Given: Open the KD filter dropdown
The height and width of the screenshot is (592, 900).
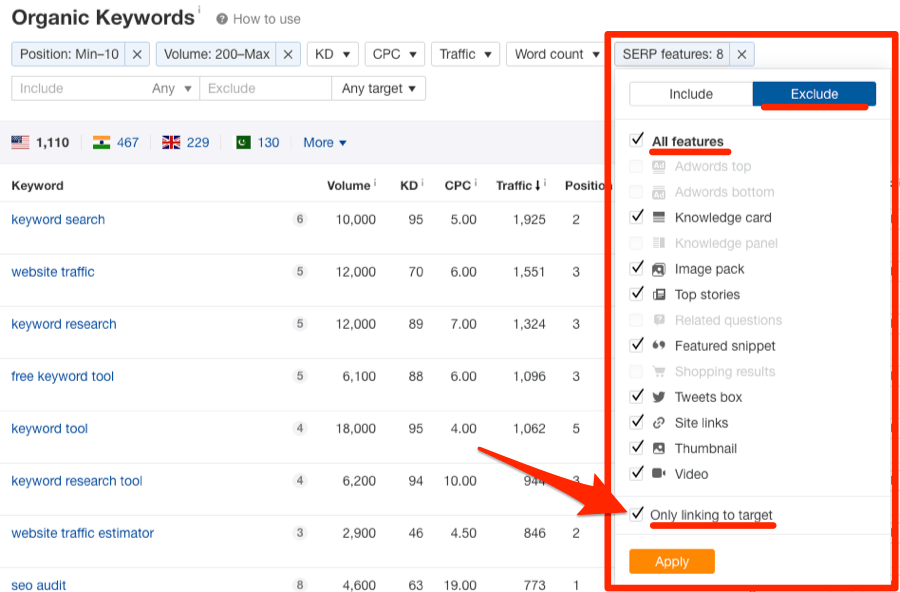Looking at the screenshot, I should tap(333, 54).
